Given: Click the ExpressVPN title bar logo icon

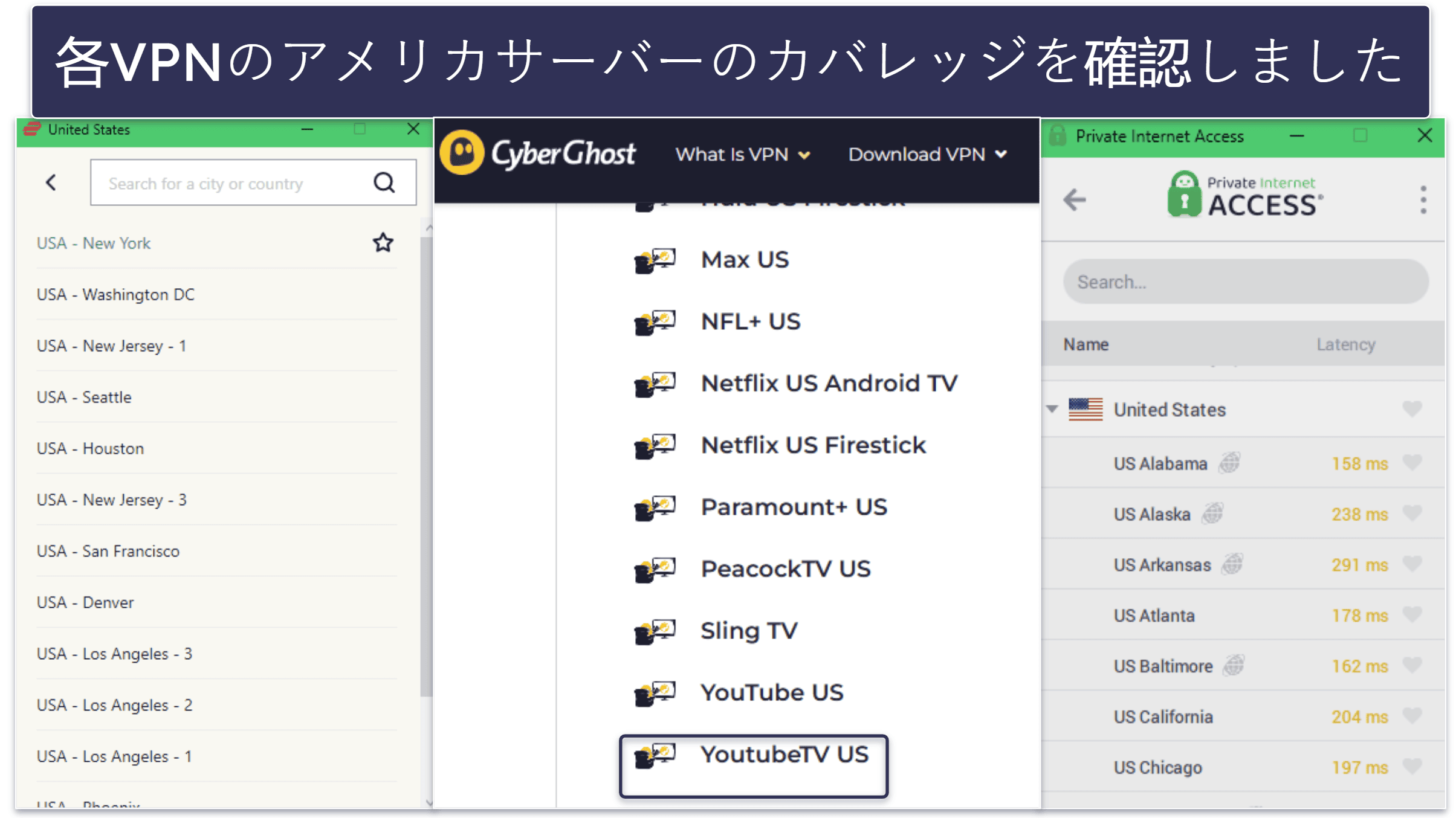Looking at the screenshot, I should tap(32, 129).
